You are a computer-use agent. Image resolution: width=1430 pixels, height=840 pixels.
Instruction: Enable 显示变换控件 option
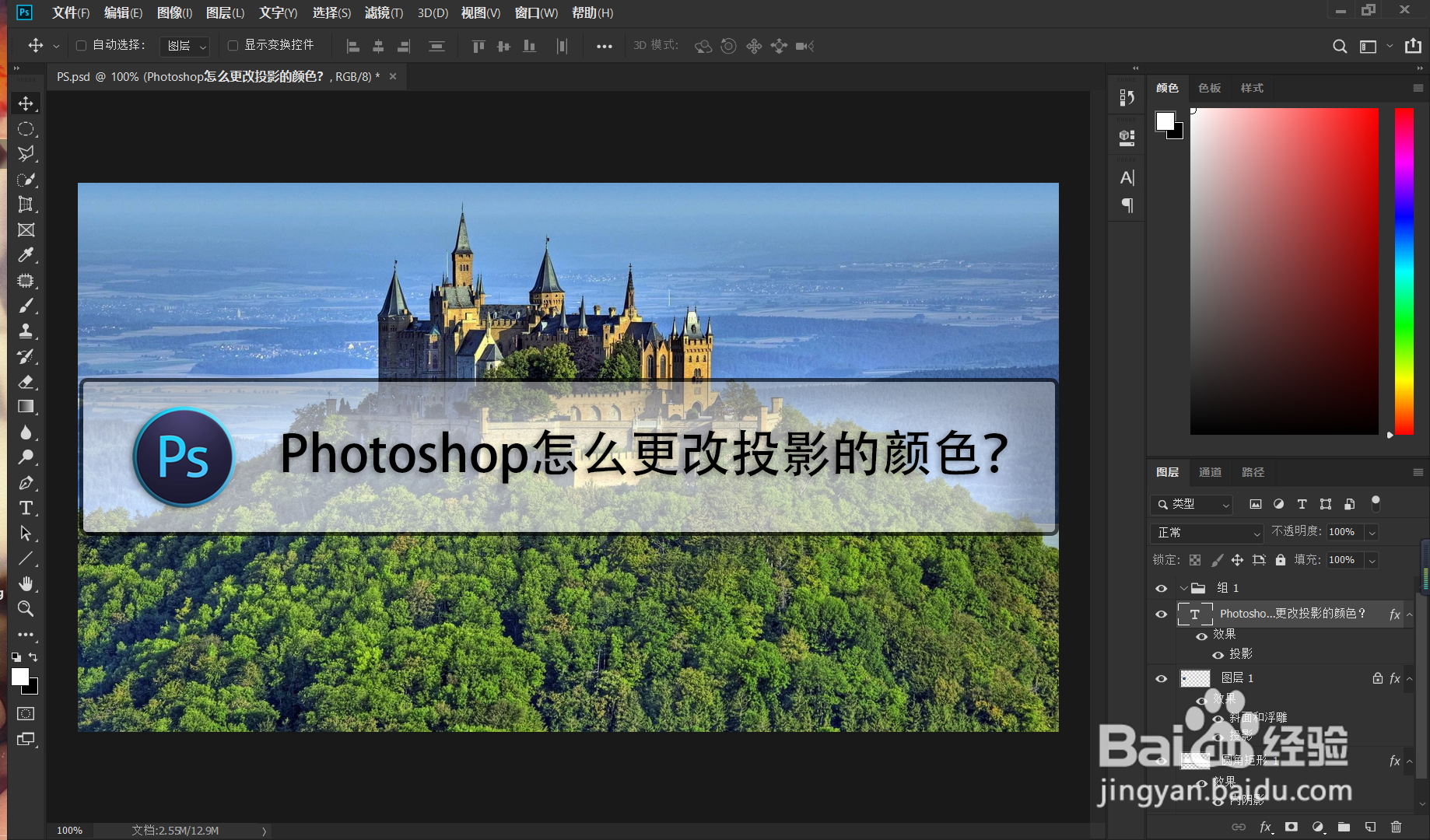tap(232, 45)
